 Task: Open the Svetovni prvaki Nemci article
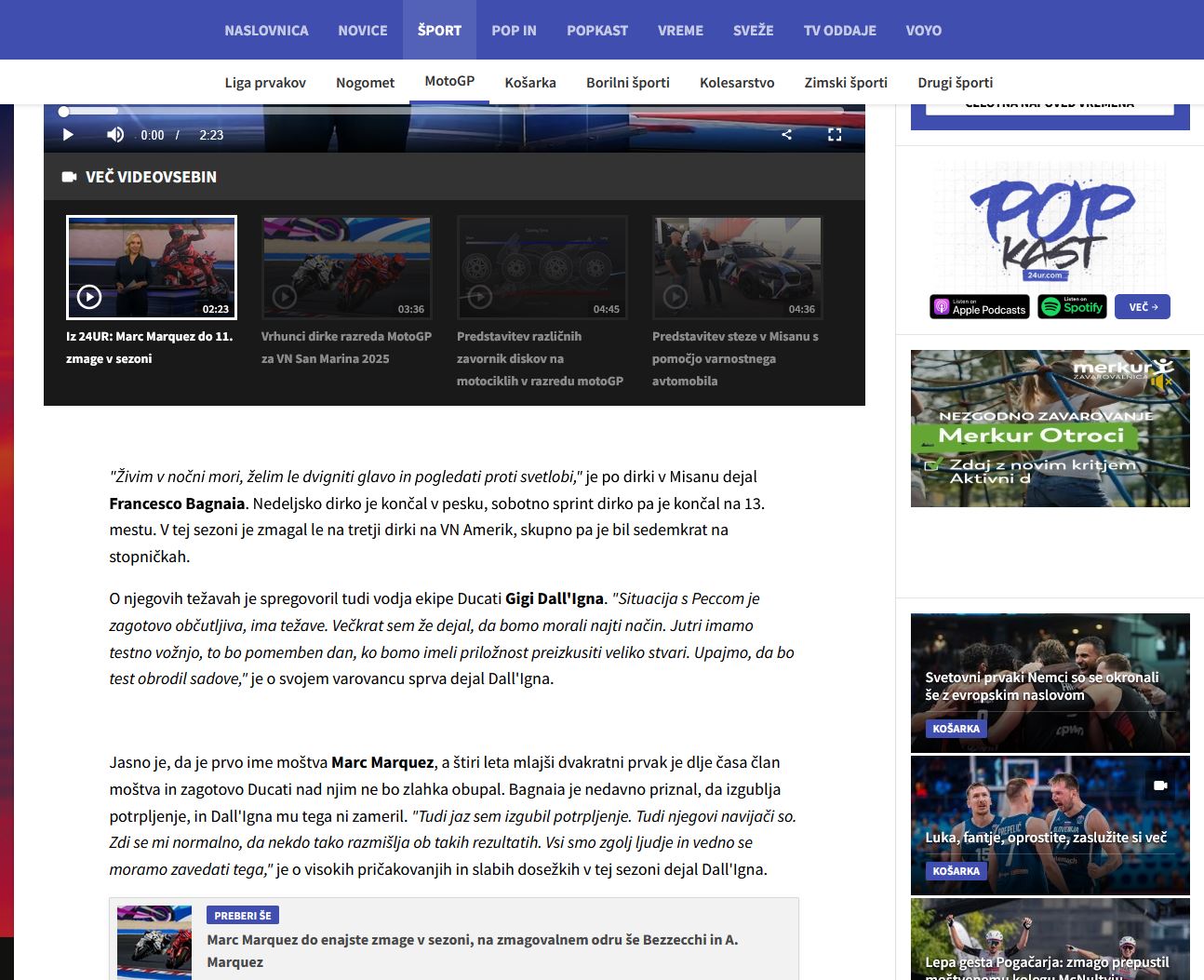1042,686
